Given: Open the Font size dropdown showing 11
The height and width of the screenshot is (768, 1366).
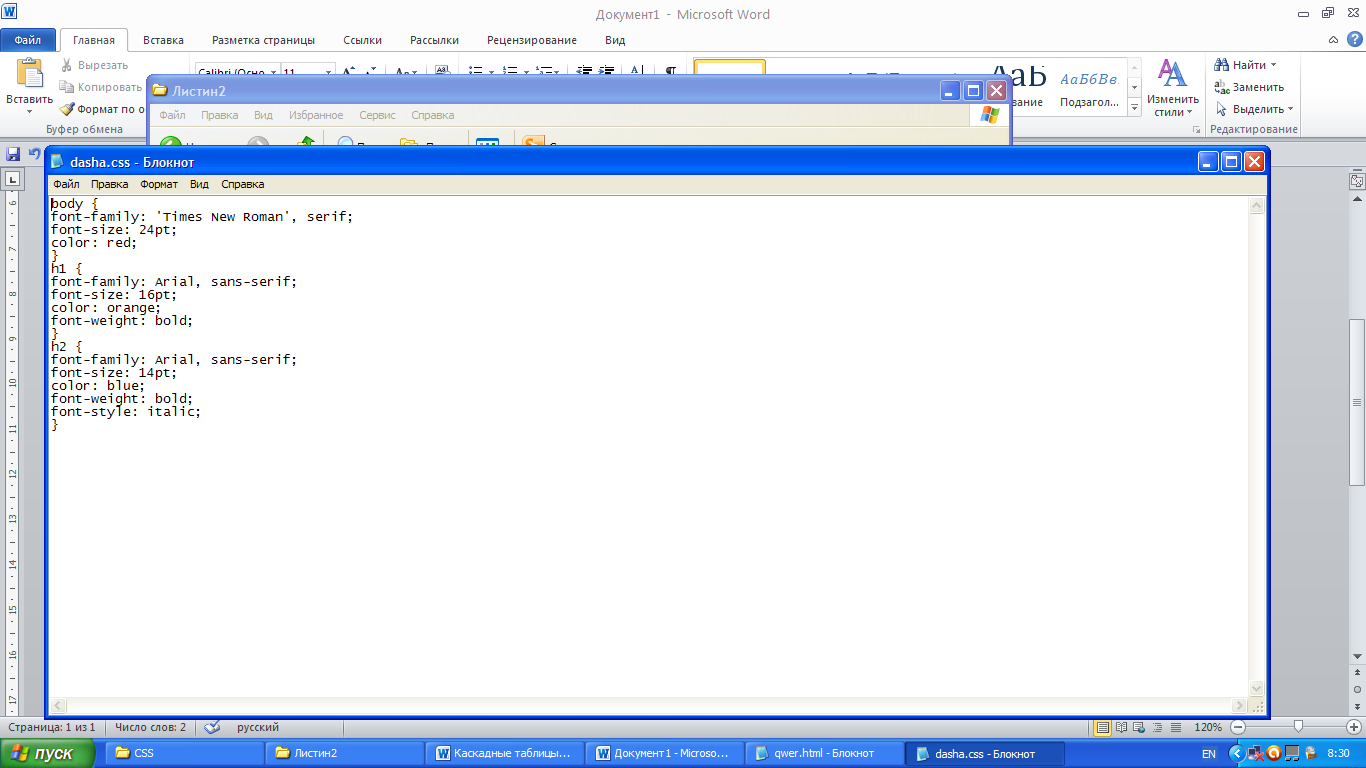Looking at the screenshot, I should 329,73.
